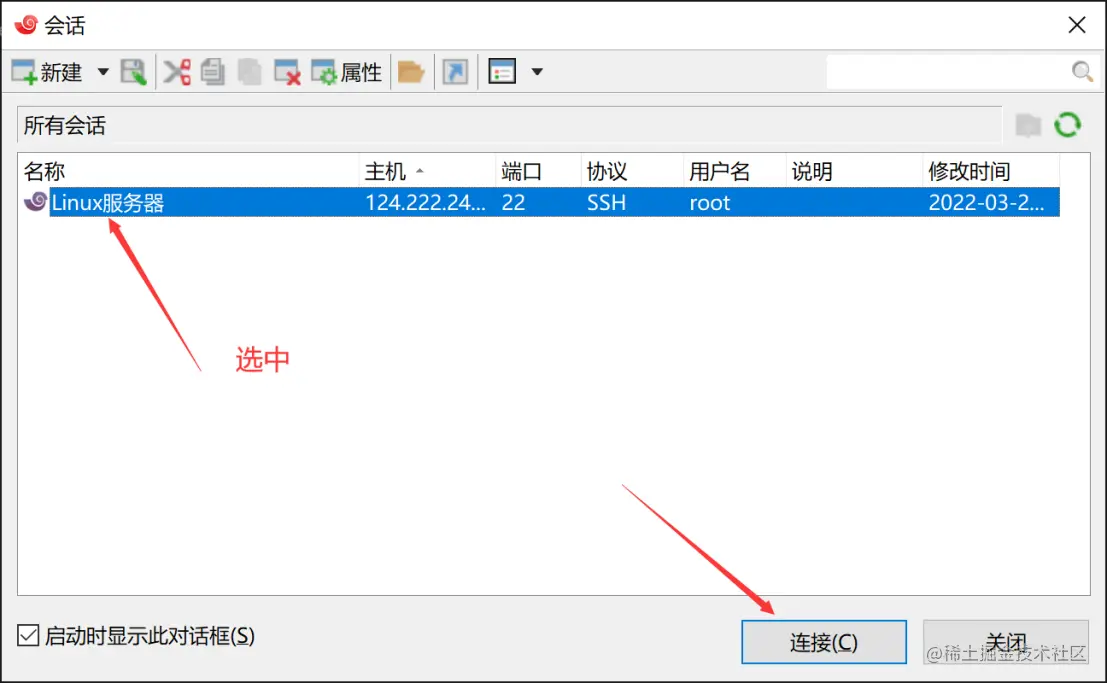Click host cell 124.222.24...

425,203
